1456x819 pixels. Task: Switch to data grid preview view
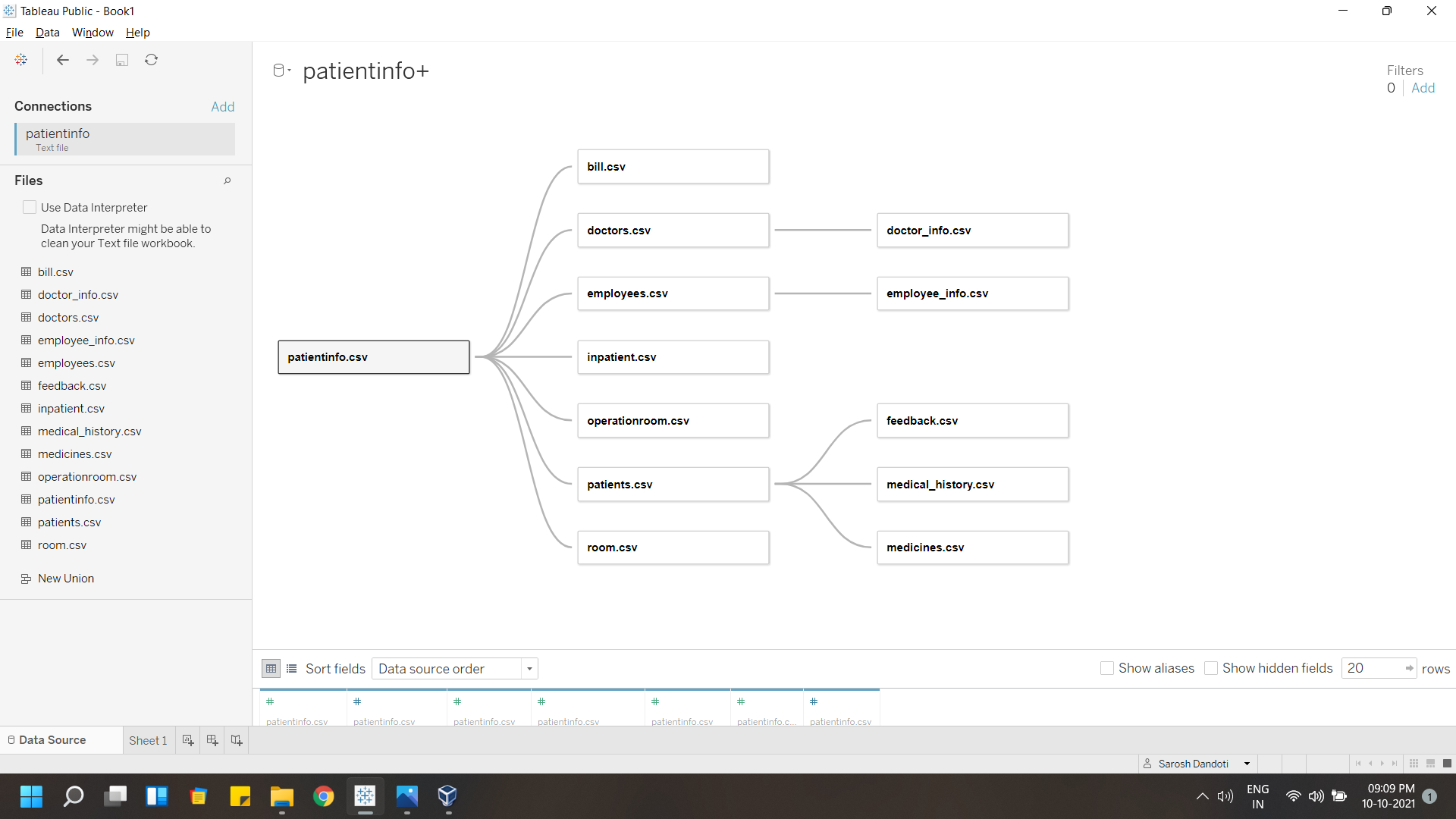coord(271,669)
